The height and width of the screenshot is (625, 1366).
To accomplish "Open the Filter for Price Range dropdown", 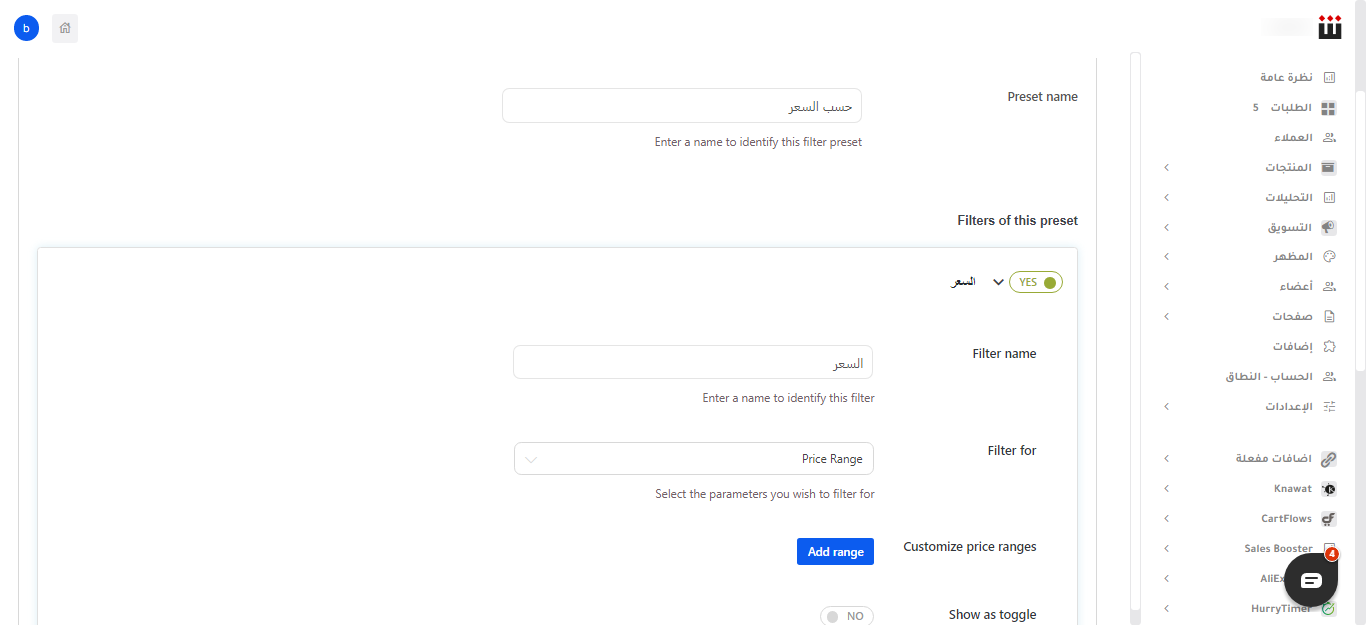I will (694, 459).
